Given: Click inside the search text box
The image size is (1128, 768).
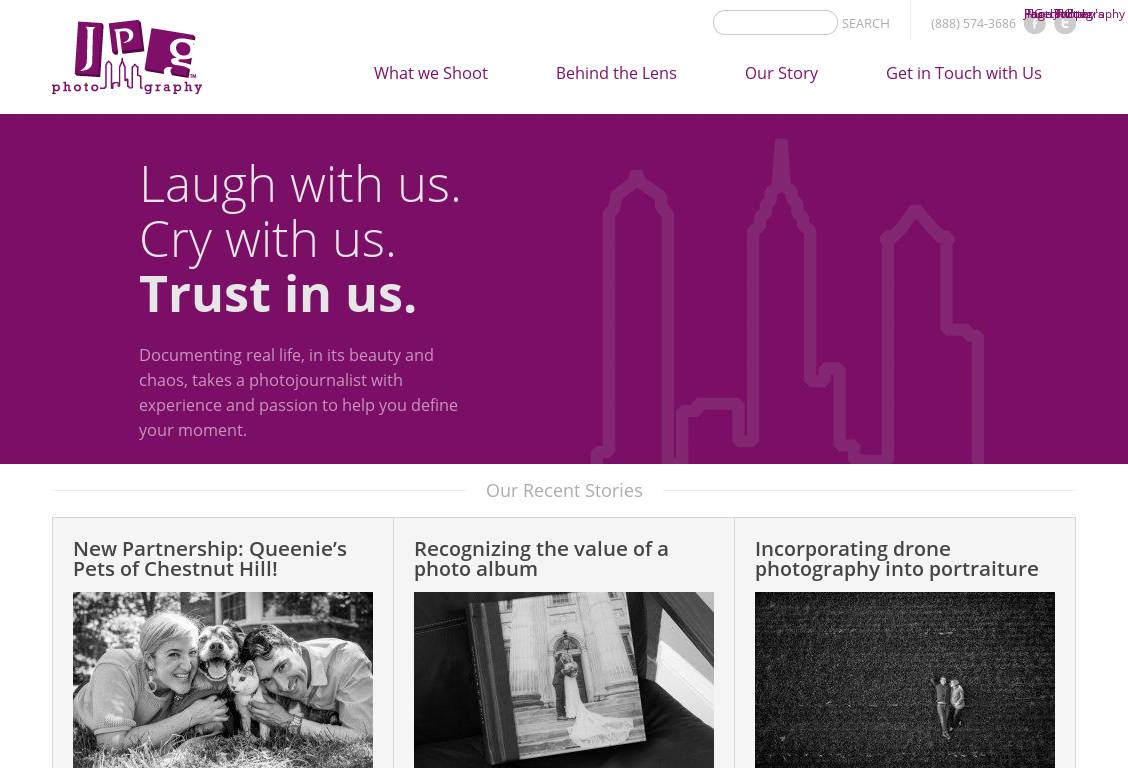Looking at the screenshot, I should 775,23.
